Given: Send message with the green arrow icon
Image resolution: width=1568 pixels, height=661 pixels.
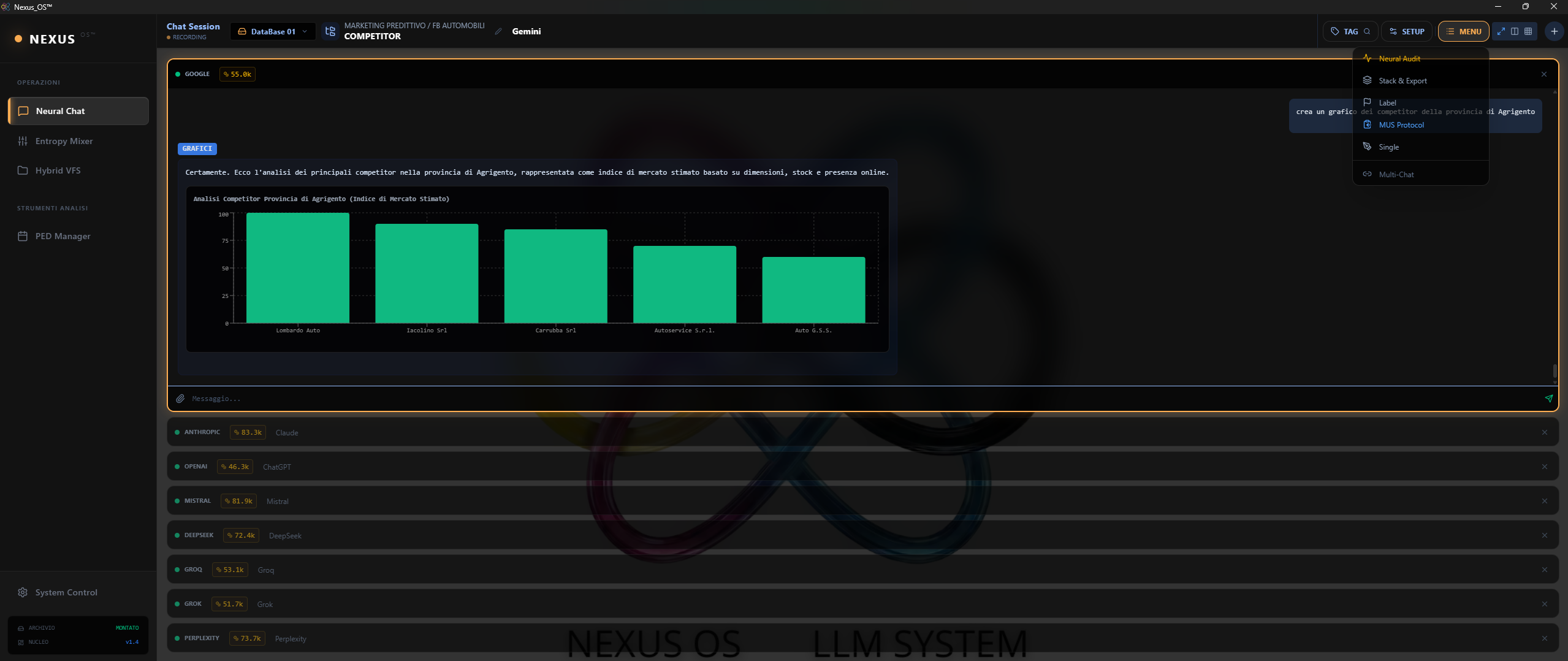Looking at the screenshot, I should click(x=1548, y=399).
